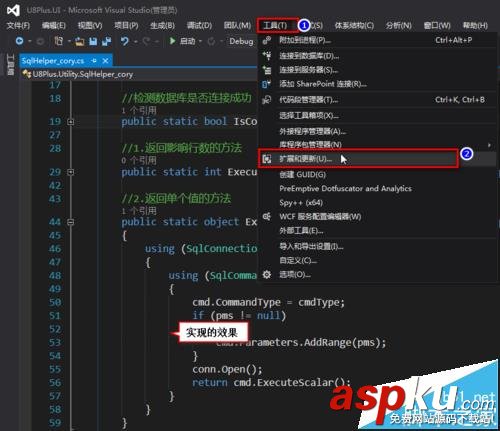Click the '0 个引用' link above Execu
Viewport: 500px width, 431px height.
[x=139, y=160]
